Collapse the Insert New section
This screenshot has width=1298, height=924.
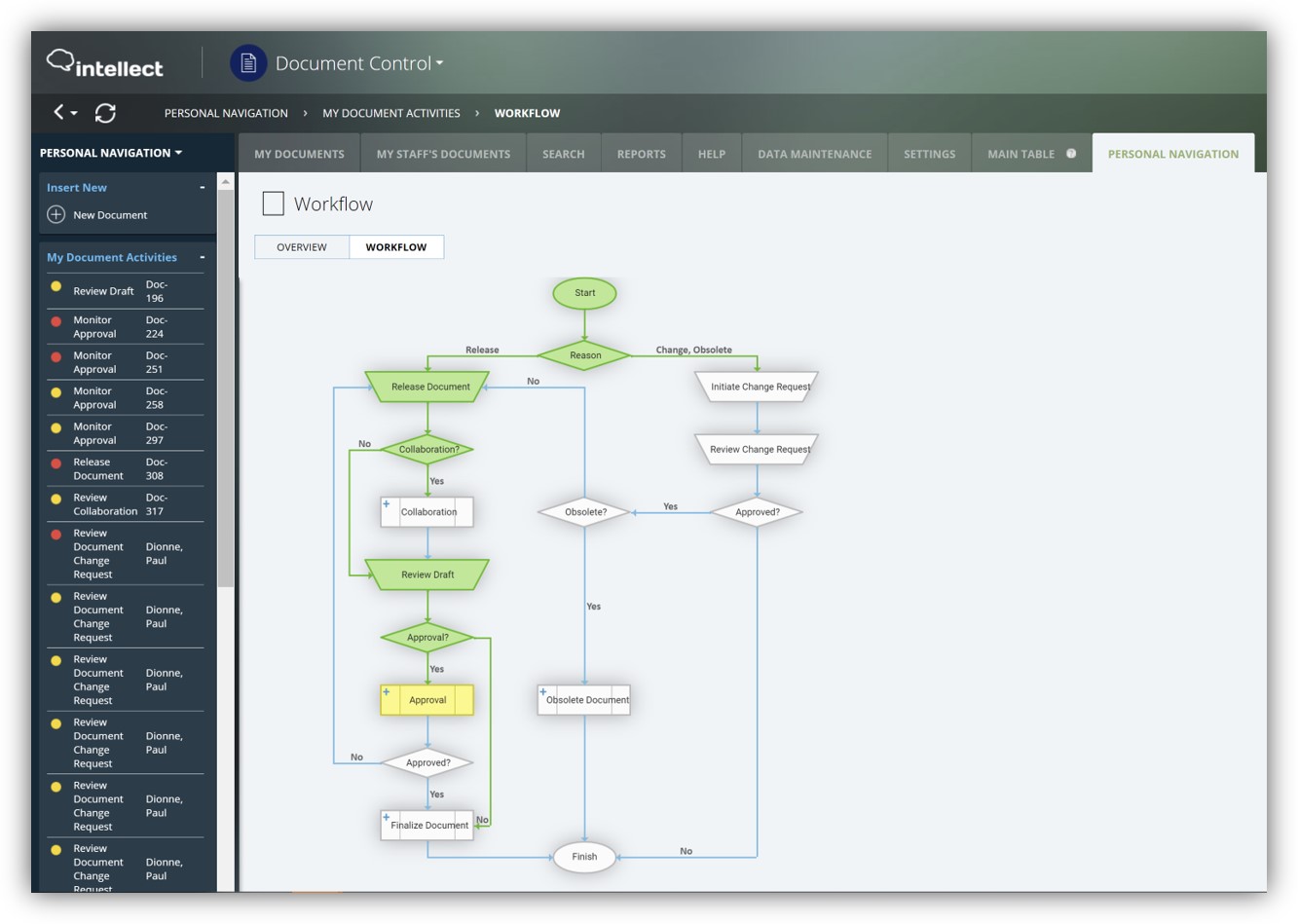click(203, 188)
